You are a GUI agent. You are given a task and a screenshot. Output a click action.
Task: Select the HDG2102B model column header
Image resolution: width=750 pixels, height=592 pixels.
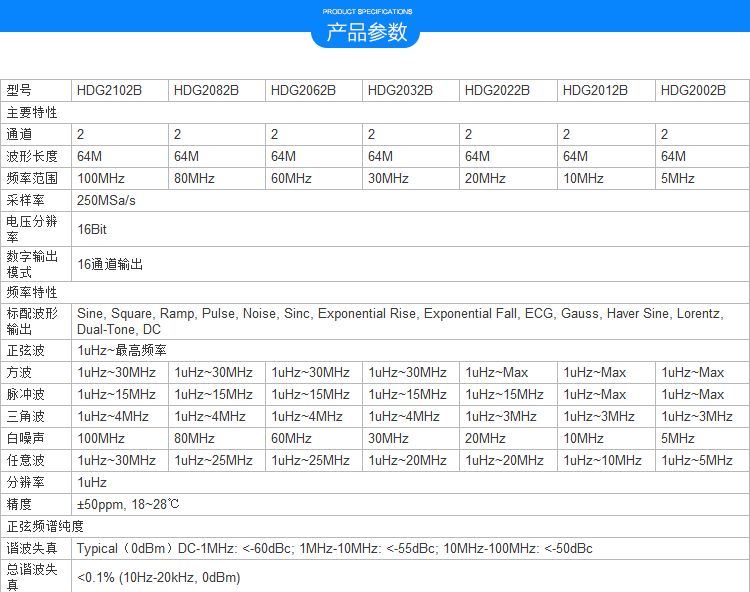[x=109, y=90]
